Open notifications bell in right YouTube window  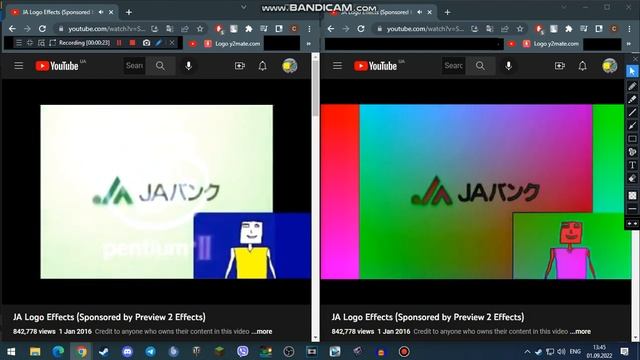coord(582,66)
